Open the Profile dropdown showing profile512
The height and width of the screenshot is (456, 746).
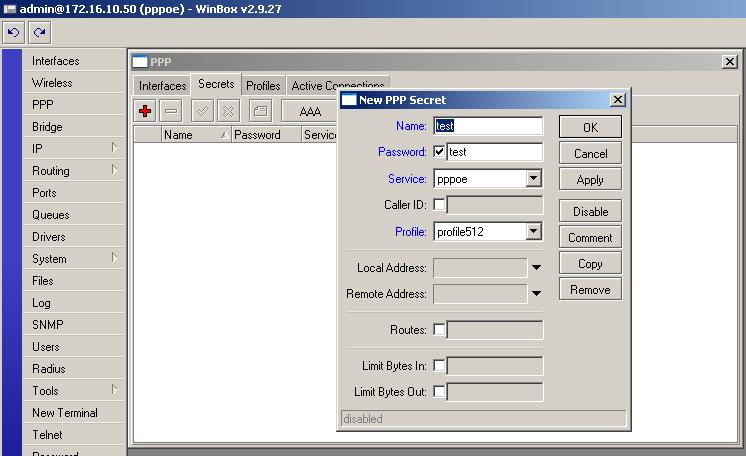pos(533,232)
